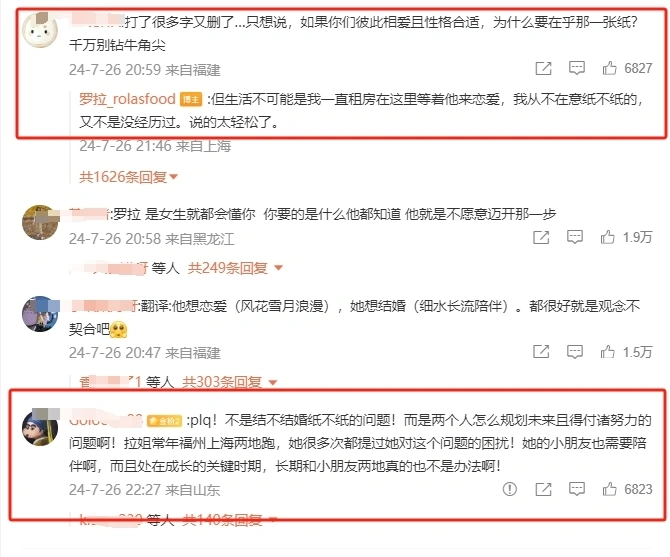Image resolution: width=670 pixels, height=557 pixels.
Task: Share the comment from 黑龙江
Action: [x=541, y=237]
